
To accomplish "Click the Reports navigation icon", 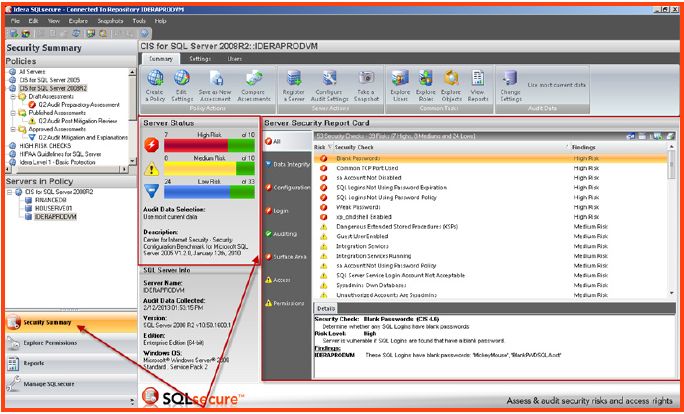I will coord(14,363).
